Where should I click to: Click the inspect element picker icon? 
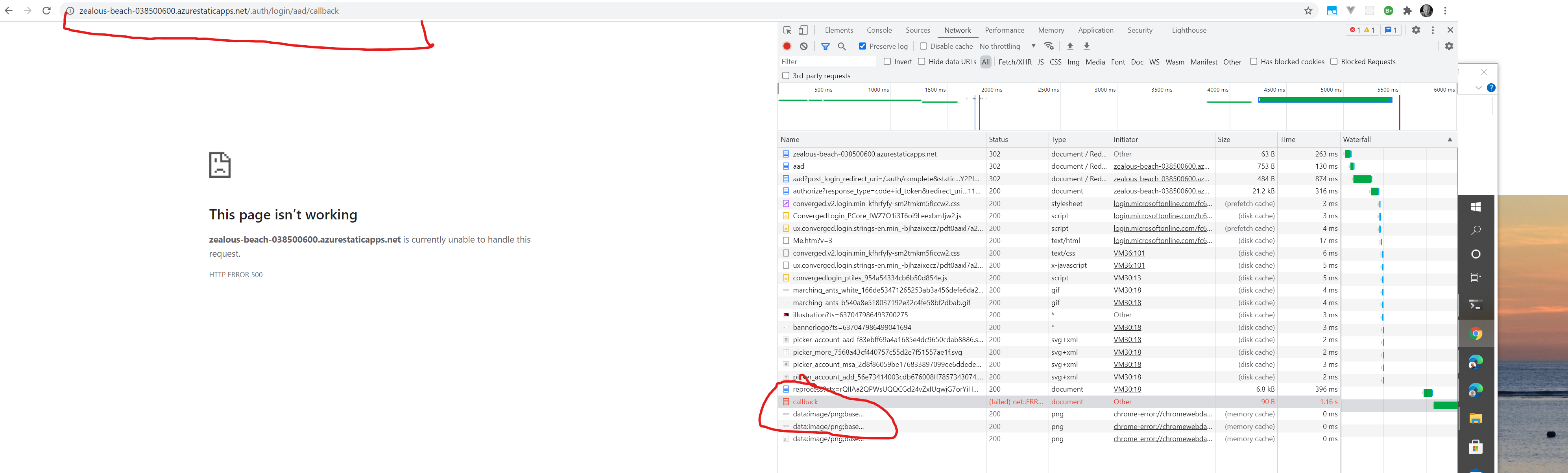pyautogui.click(x=787, y=30)
